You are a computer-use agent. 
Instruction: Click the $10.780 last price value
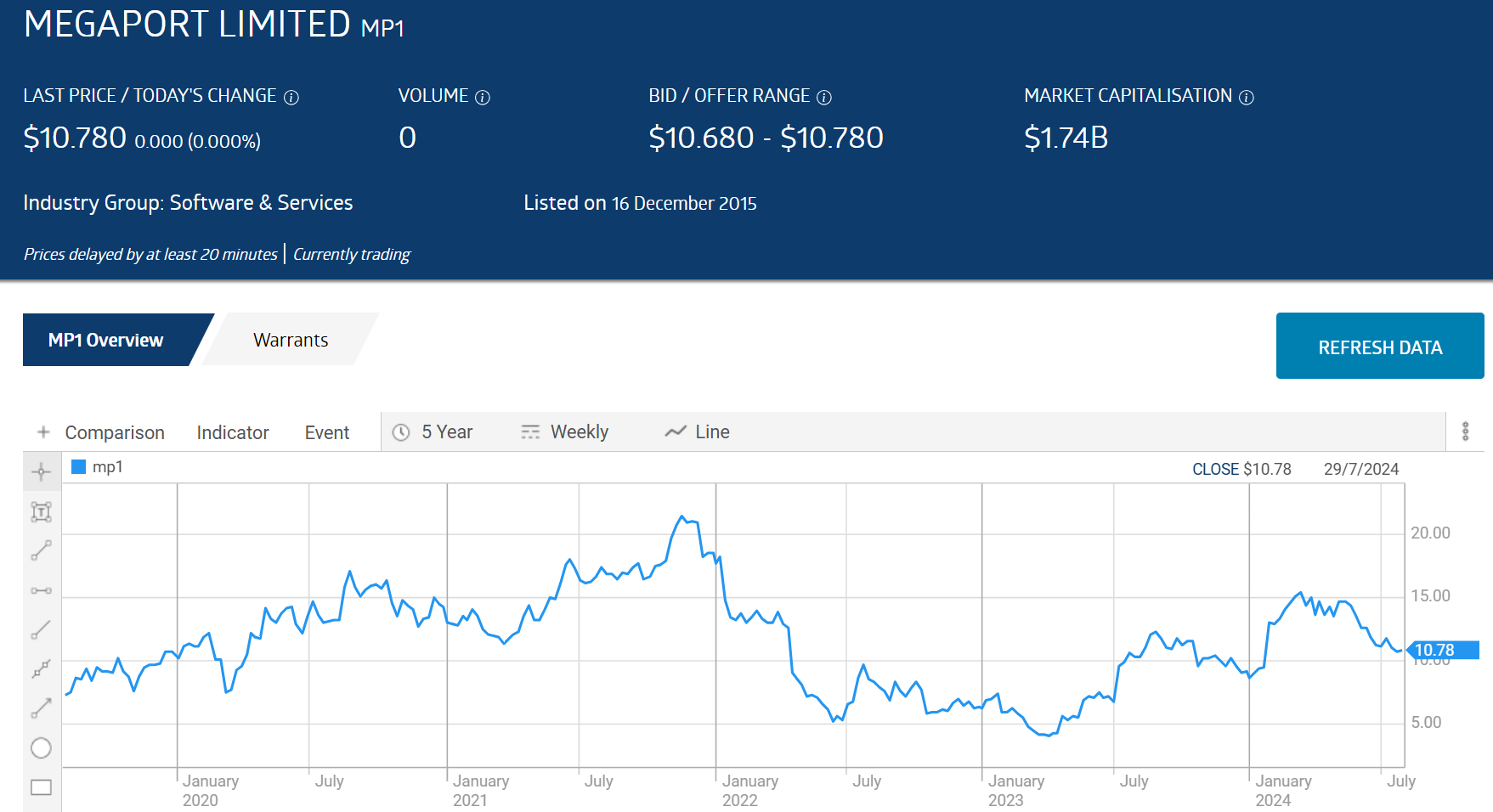tap(75, 138)
